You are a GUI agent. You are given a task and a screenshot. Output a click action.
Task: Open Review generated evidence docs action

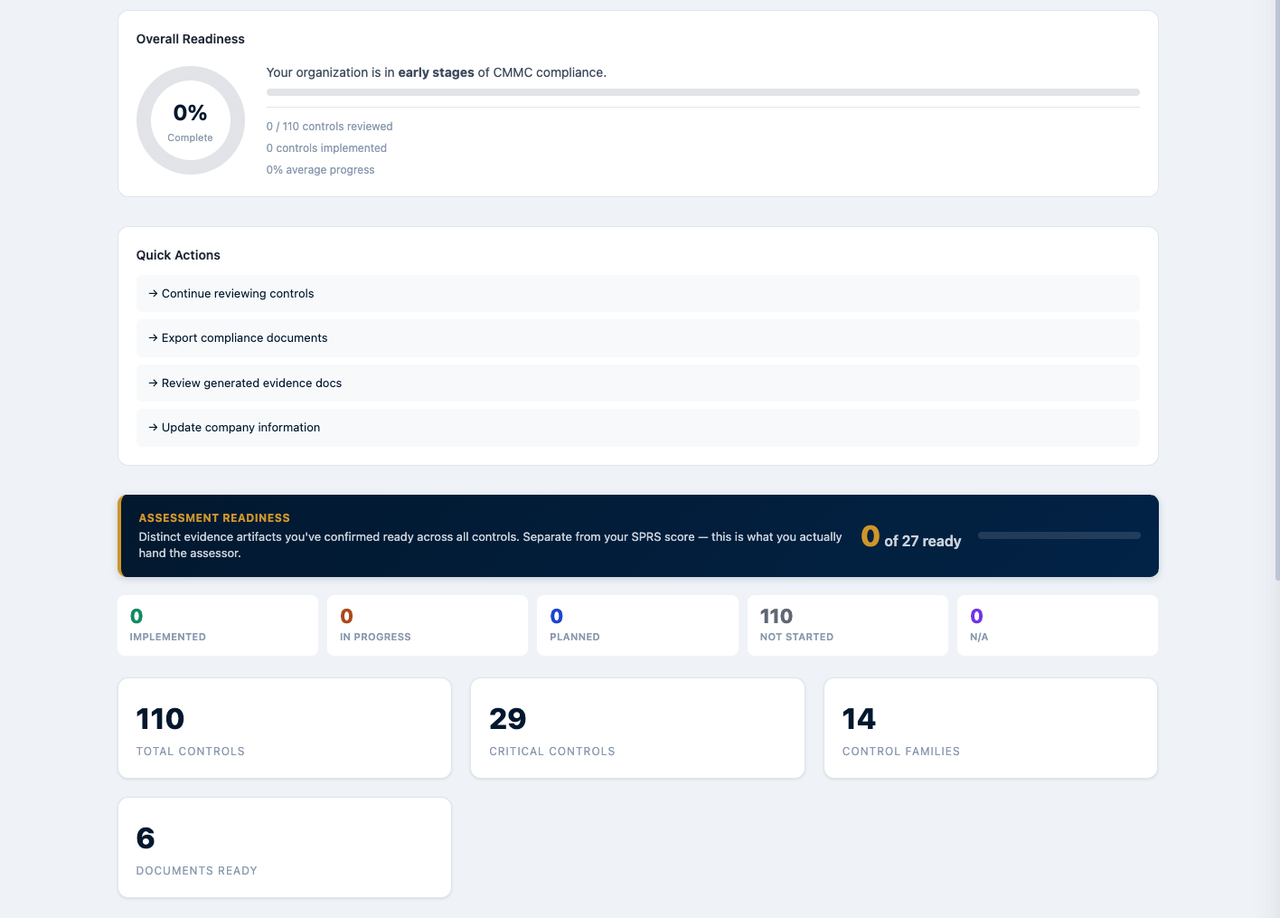point(638,383)
